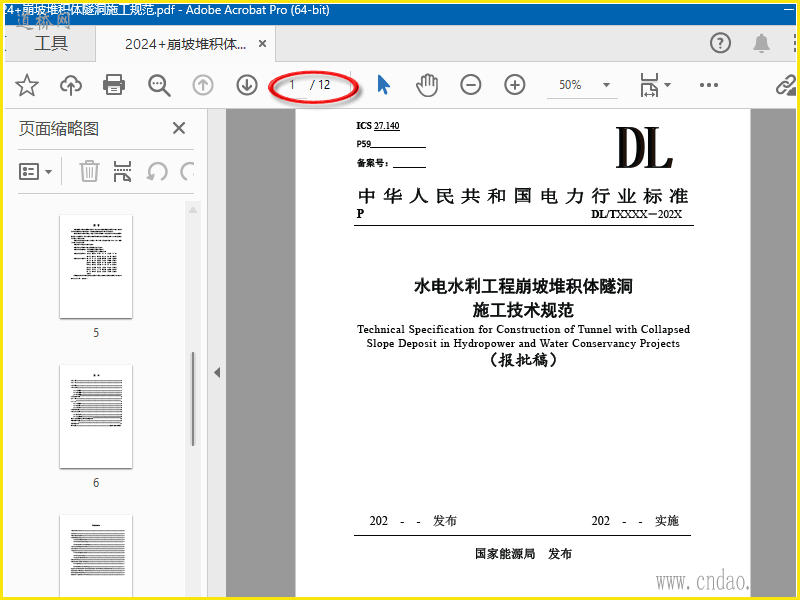
Task: Print the document with printer icon
Action: pos(114,85)
